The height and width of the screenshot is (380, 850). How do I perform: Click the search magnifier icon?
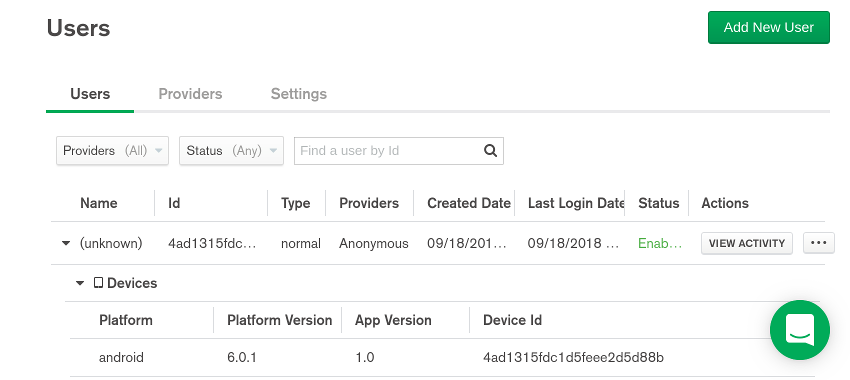[490, 151]
